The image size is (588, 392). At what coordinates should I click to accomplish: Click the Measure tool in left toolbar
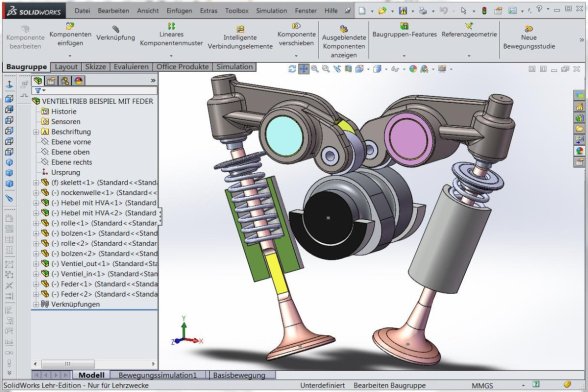(x=9, y=198)
